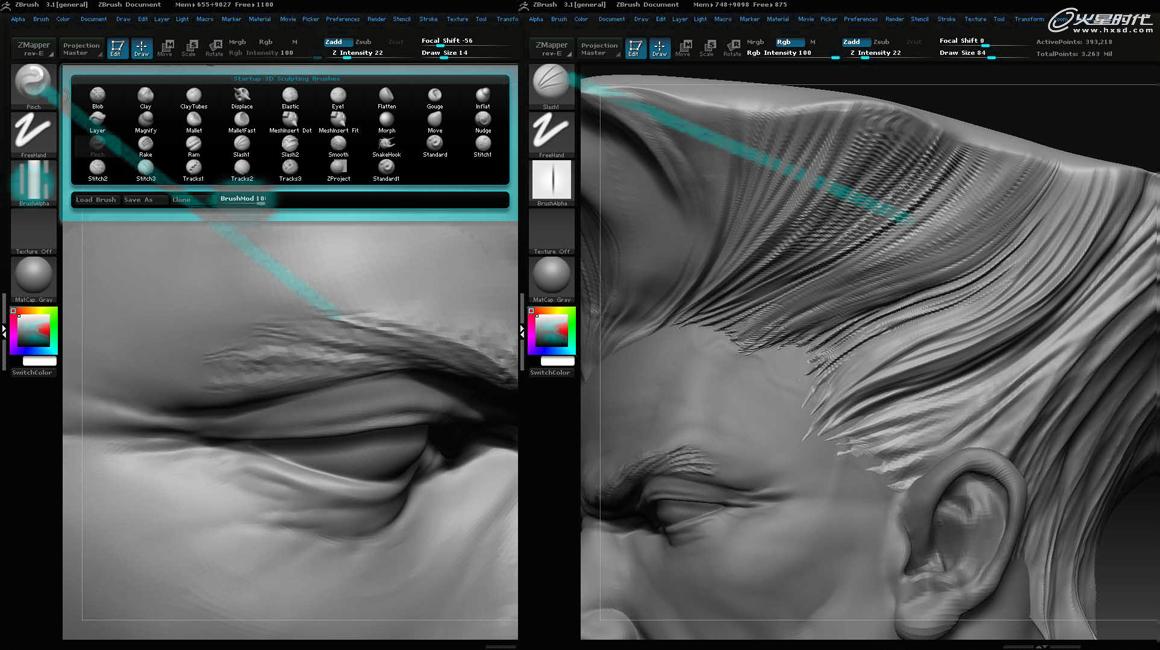Screen dimensions: 1160x650
Task: Enable Zsub in left window
Action: pos(363,42)
